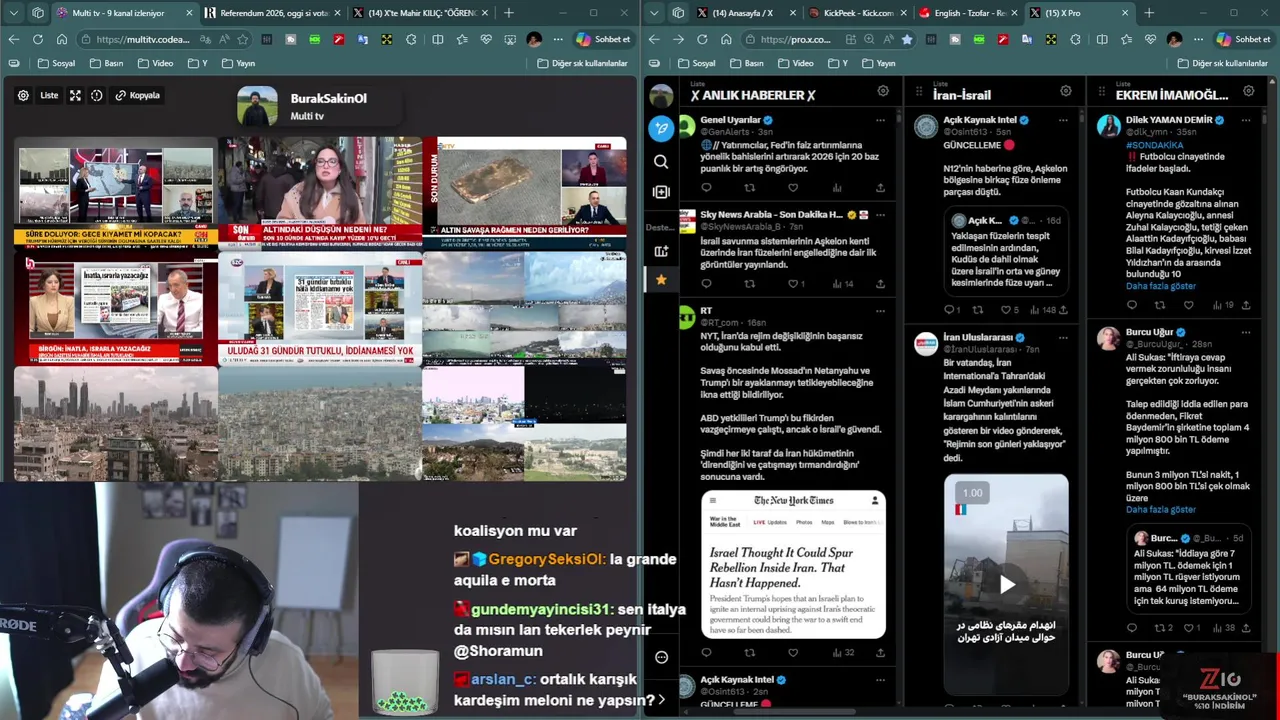Viewport: 1280px width, 720px height.
Task: Share the Genel Uyarılar post
Action: (x=880, y=187)
